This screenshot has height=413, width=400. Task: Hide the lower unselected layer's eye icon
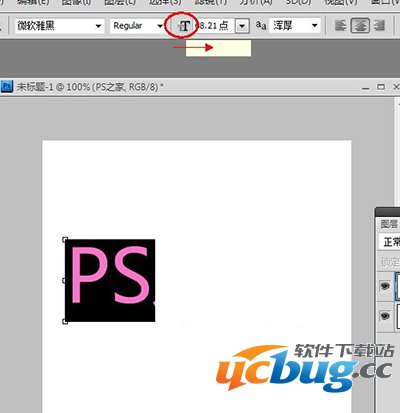pos(385,315)
